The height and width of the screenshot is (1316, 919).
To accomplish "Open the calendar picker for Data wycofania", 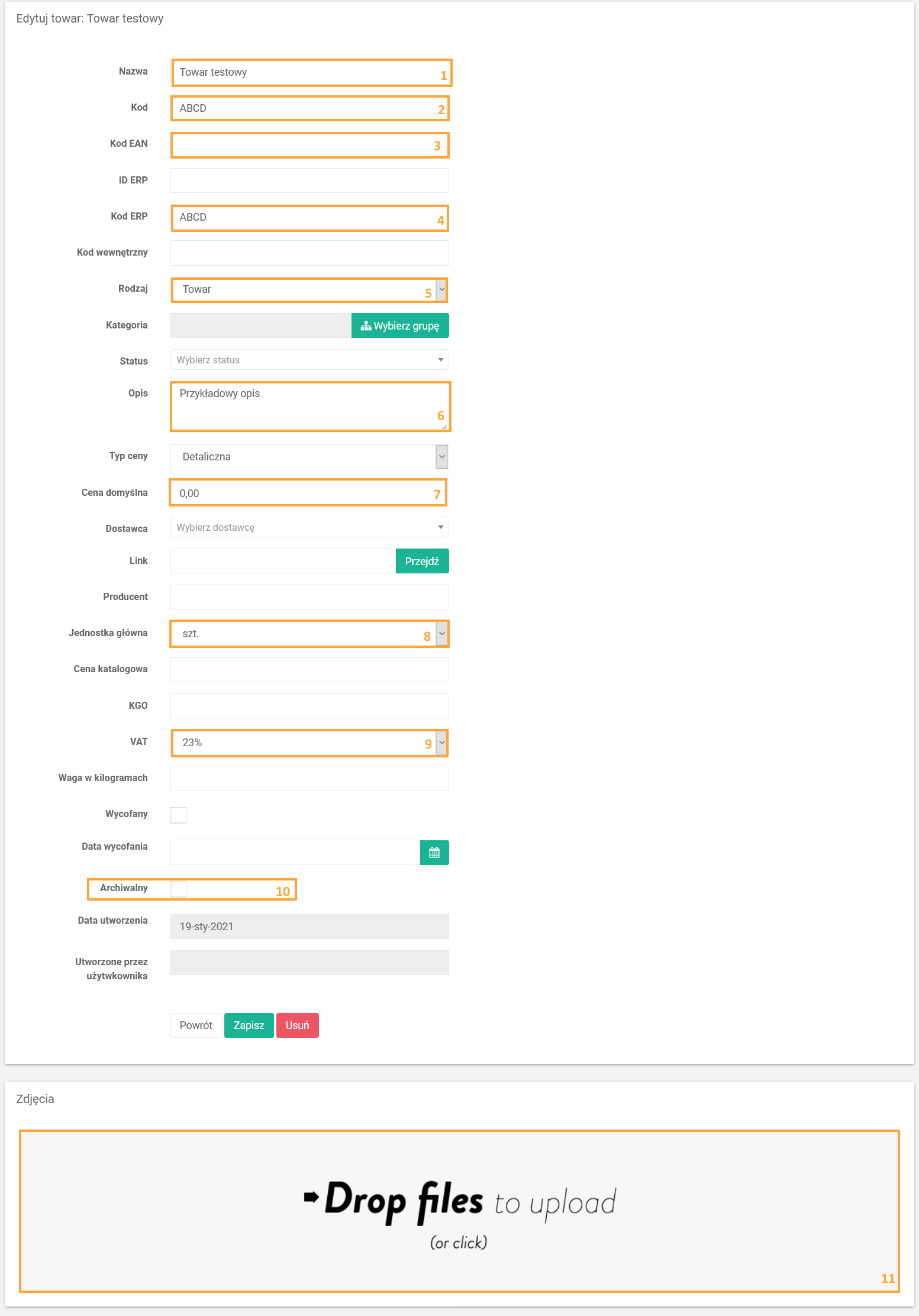I will (x=434, y=853).
